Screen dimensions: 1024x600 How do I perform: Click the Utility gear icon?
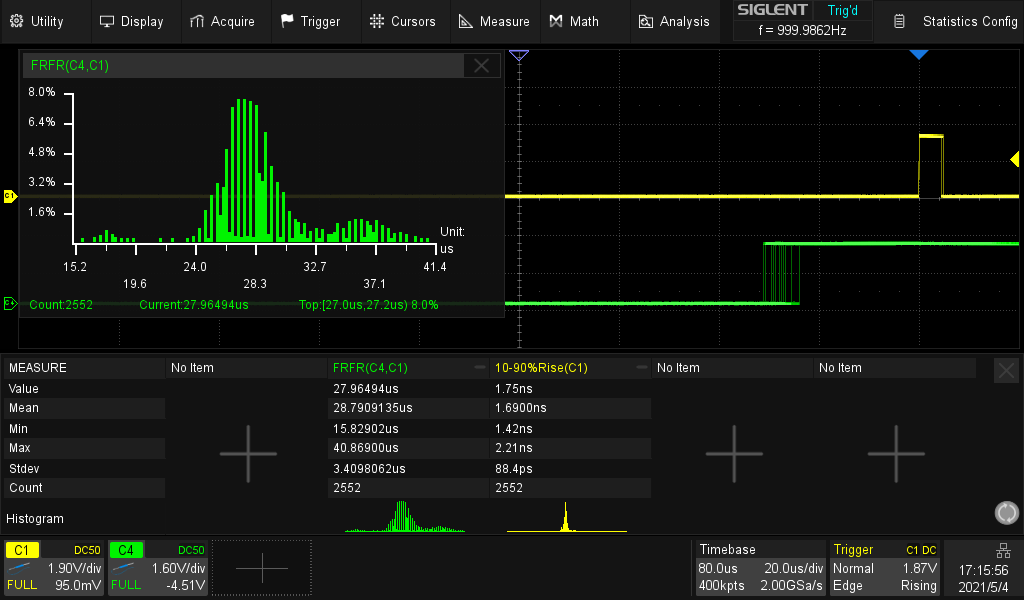pos(17,21)
